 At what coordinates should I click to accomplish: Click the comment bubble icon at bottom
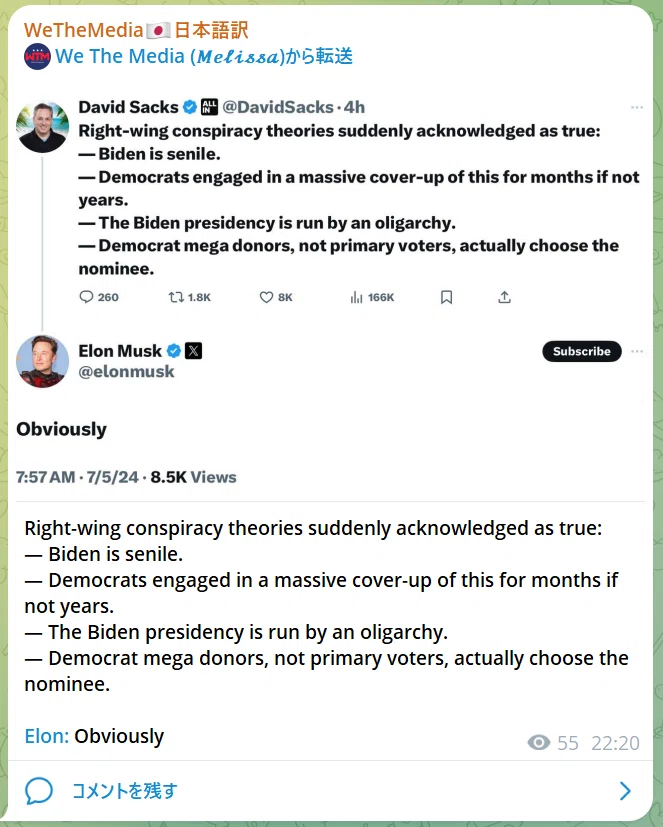pyautogui.click(x=39, y=791)
